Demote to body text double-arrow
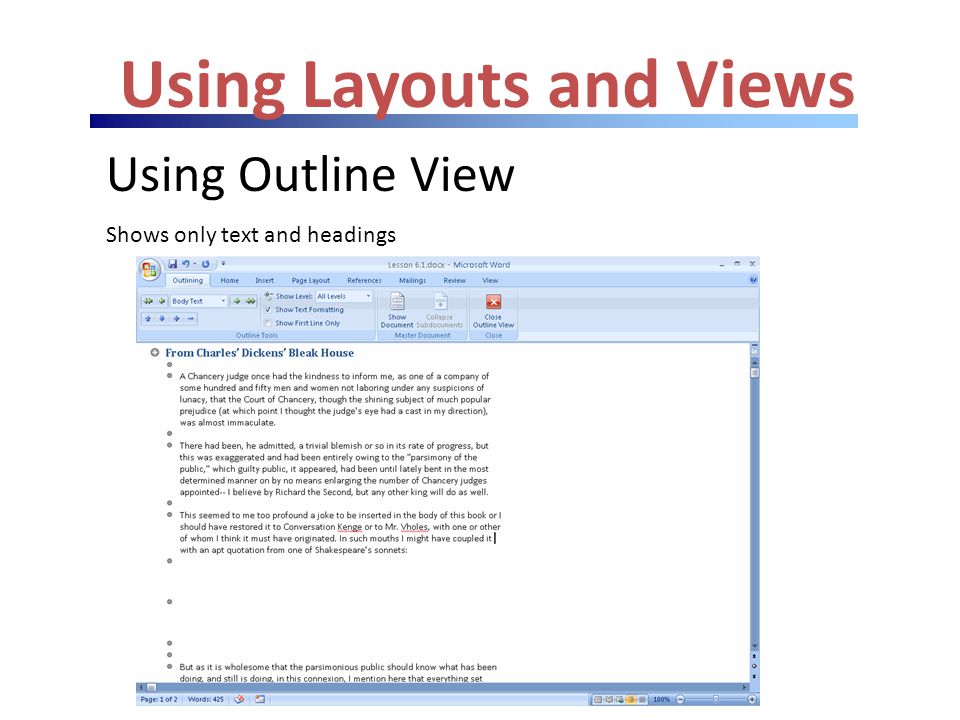 [x=250, y=301]
